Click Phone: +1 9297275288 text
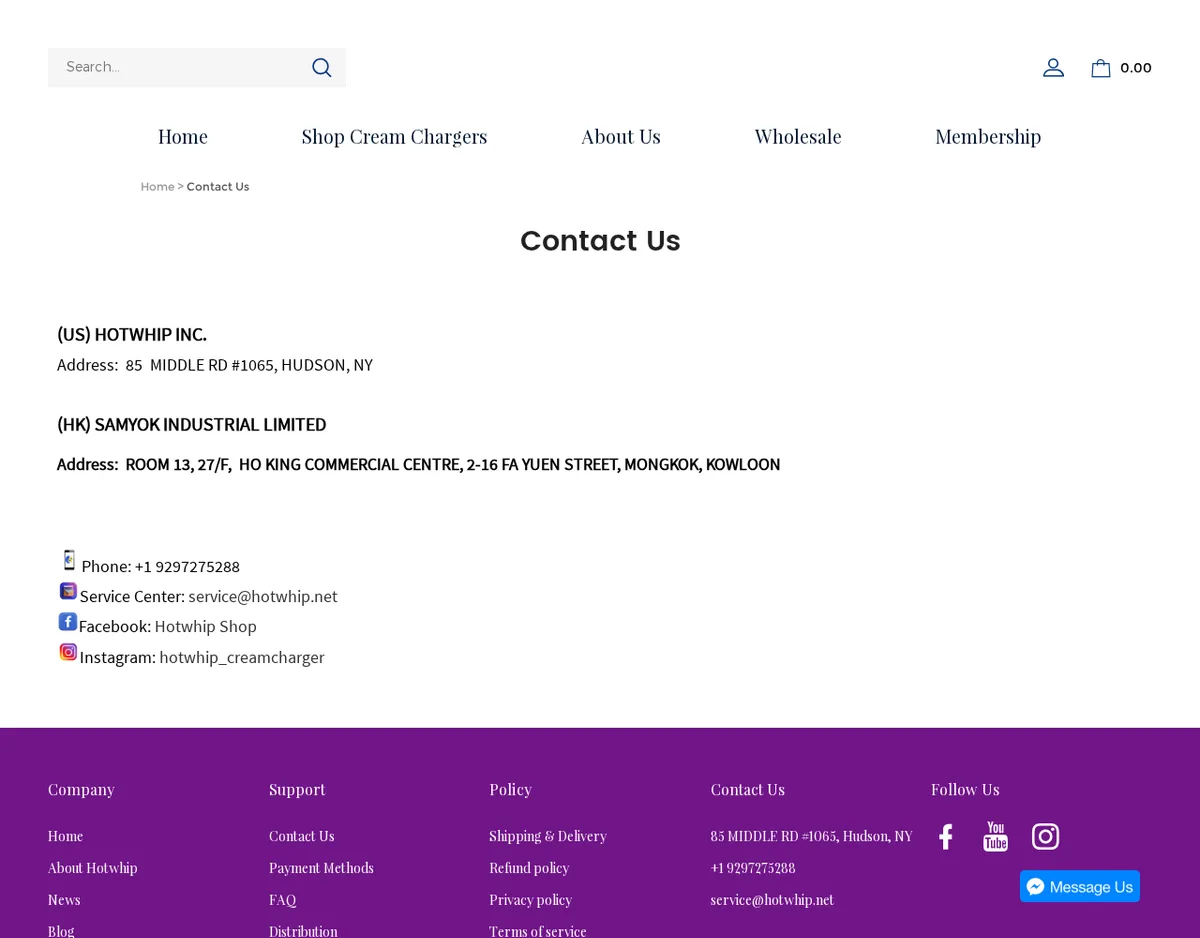Image resolution: width=1200 pixels, height=938 pixels. point(160,566)
